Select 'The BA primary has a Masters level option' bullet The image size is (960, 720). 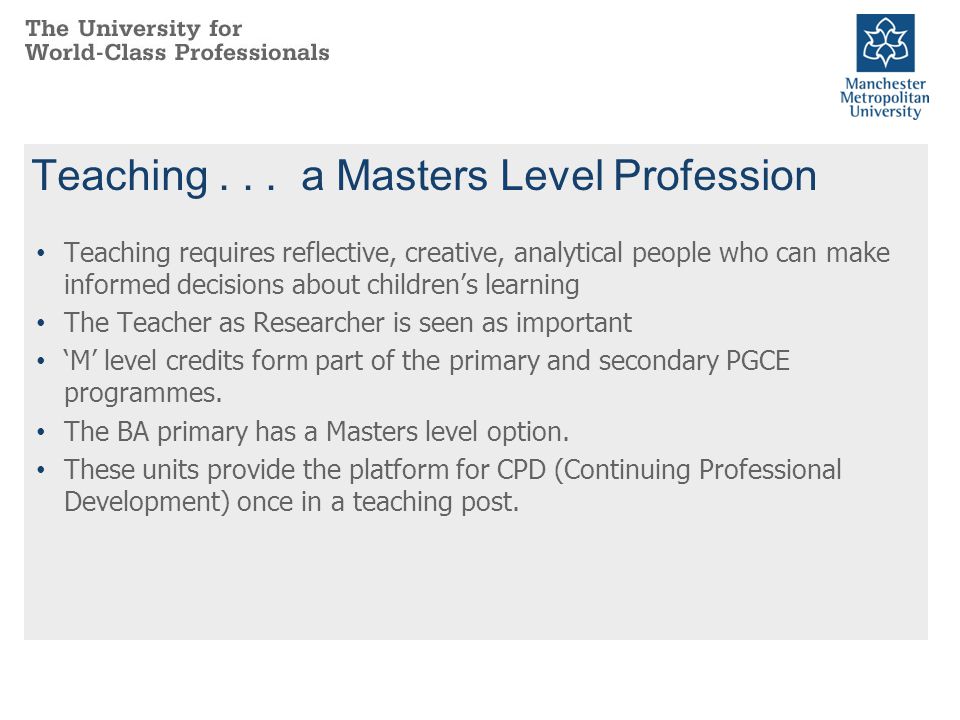[x=317, y=432]
